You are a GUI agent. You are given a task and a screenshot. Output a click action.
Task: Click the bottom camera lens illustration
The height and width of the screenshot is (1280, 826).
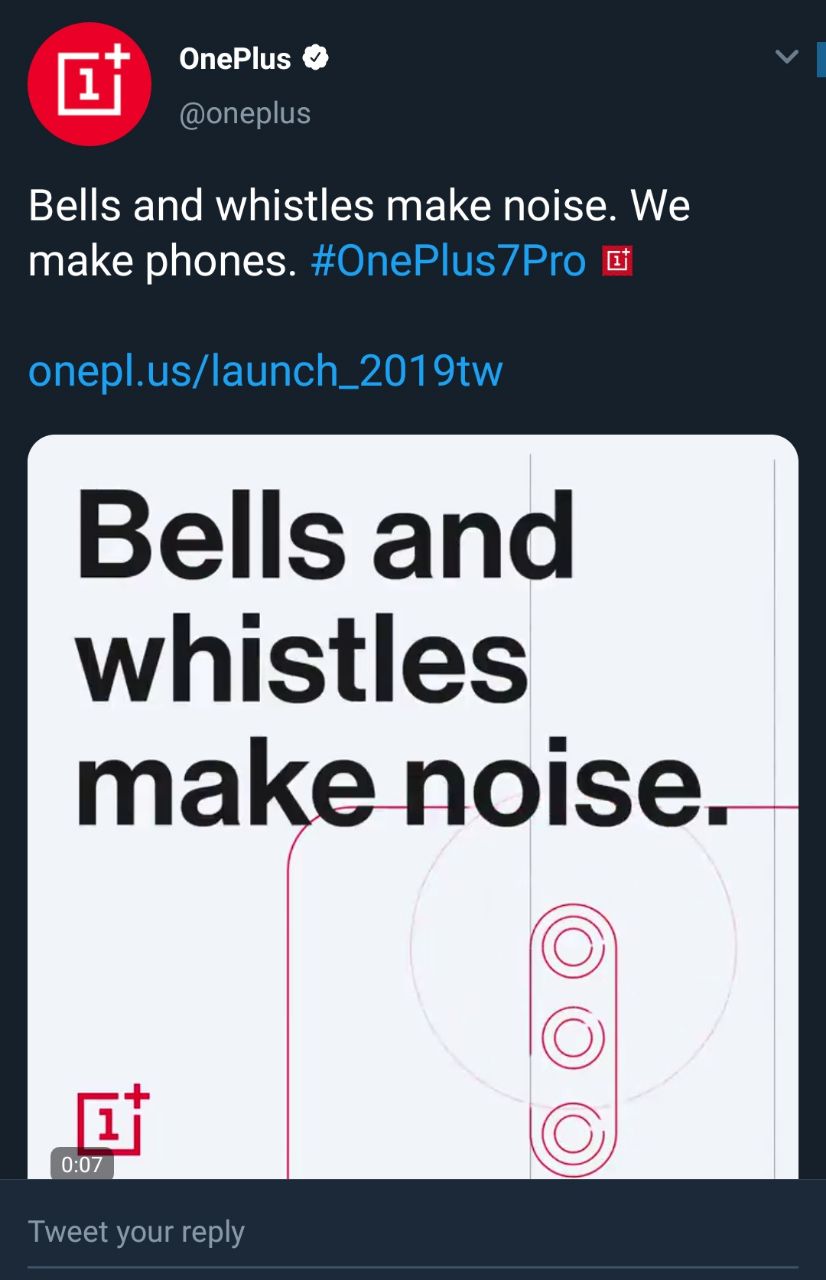(x=573, y=1134)
